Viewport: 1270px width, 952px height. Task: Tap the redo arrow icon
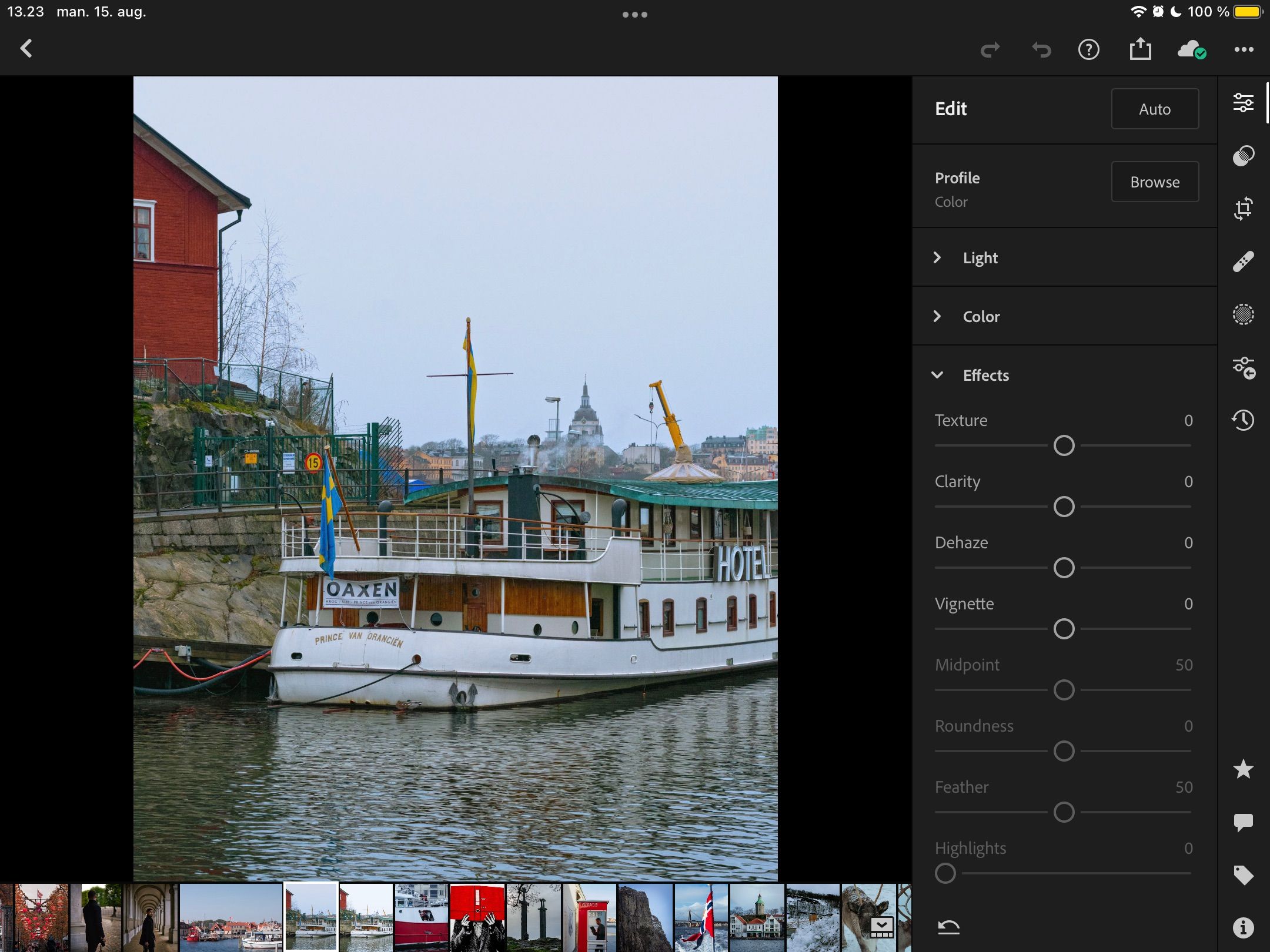click(x=990, y=50)
